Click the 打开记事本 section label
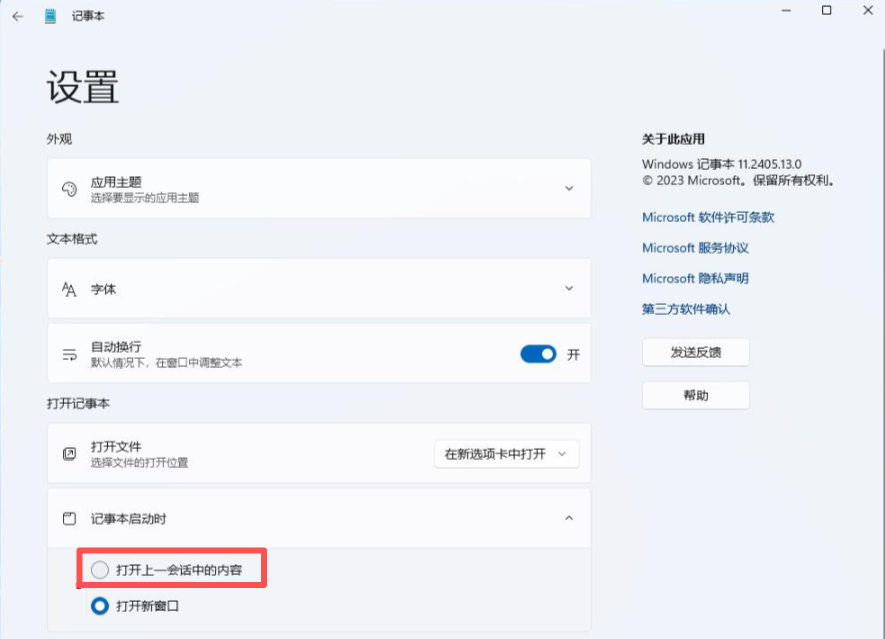Image resolution: width=885 pixels, height=639 pixels. coord(78,404)
